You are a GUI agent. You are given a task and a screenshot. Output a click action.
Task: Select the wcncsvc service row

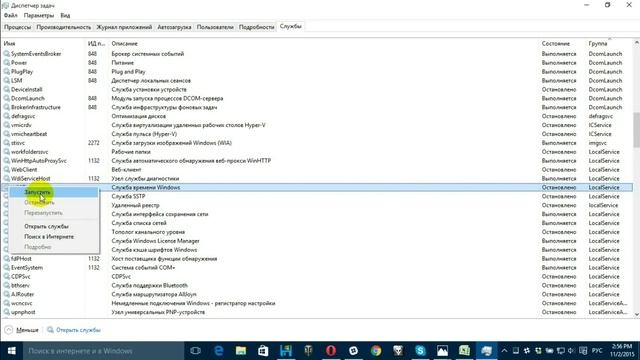[x=318, y=303]
